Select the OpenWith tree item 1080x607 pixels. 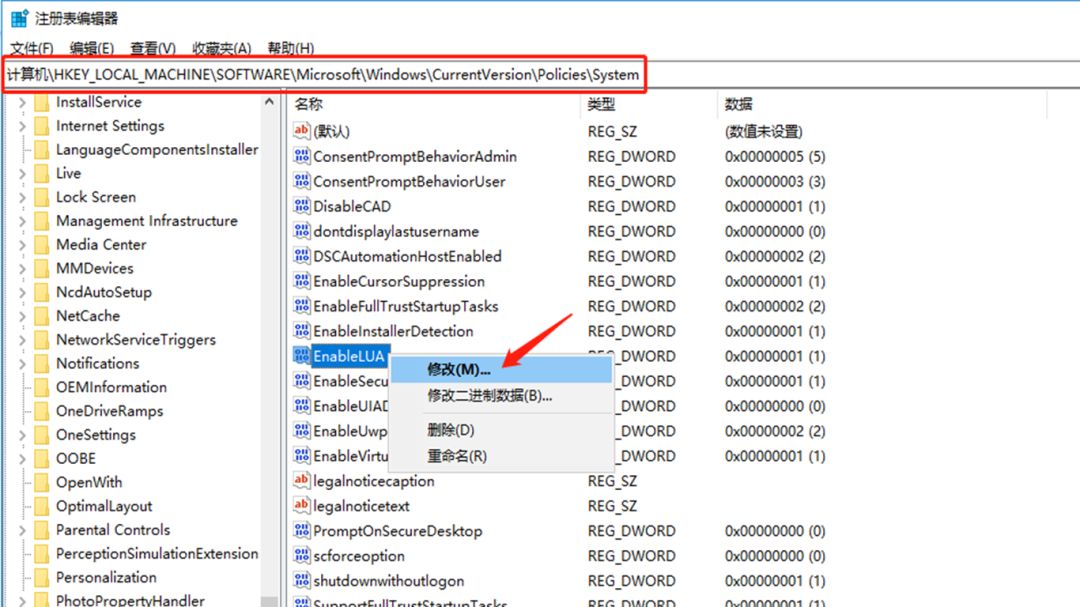tap(89, 482)
